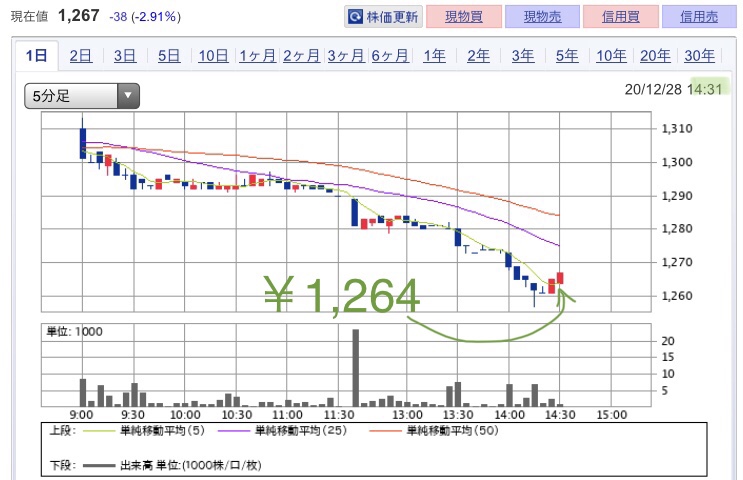Open the 現物買 order link

(464, 17)
